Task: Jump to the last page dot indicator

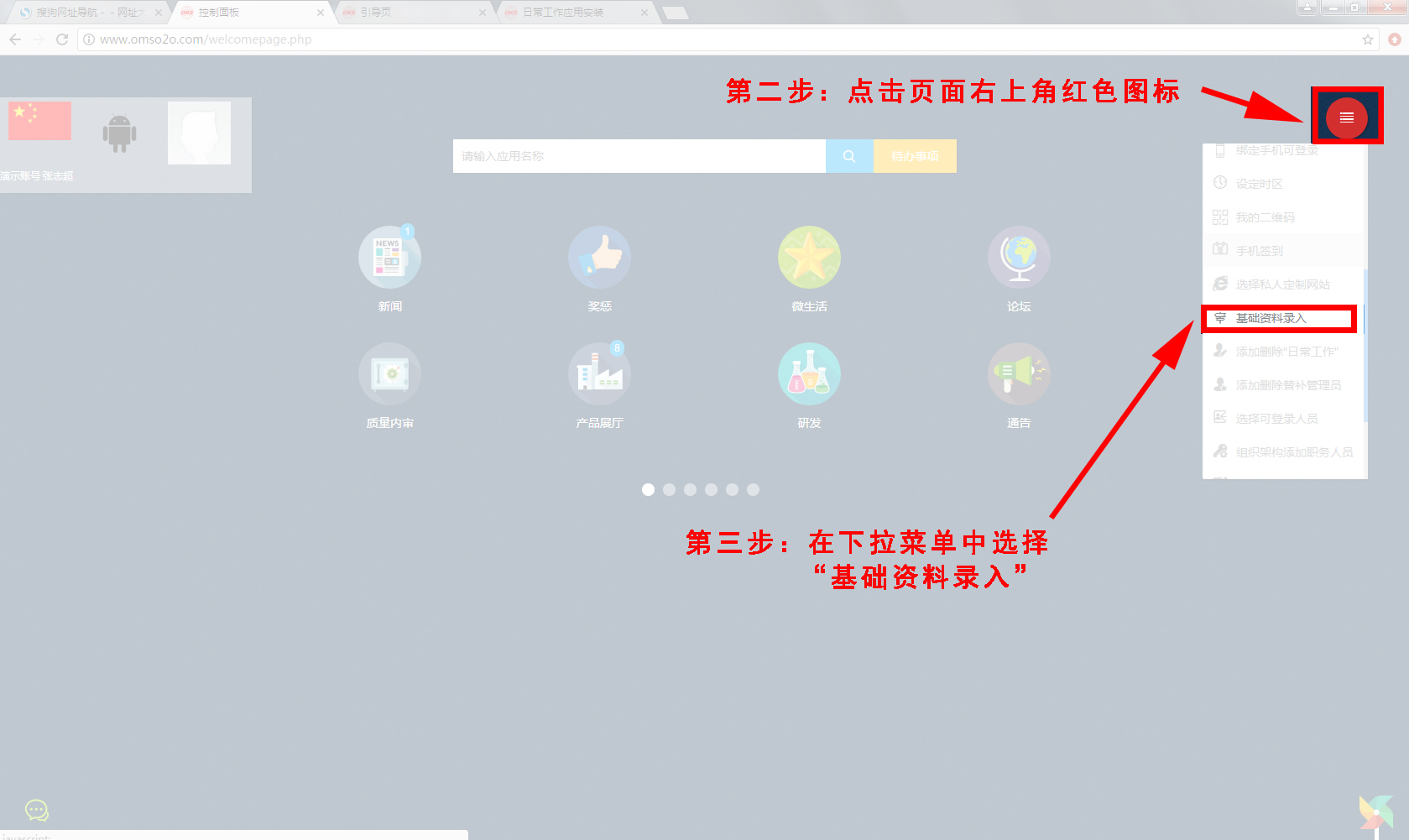Action: (753, 489)
